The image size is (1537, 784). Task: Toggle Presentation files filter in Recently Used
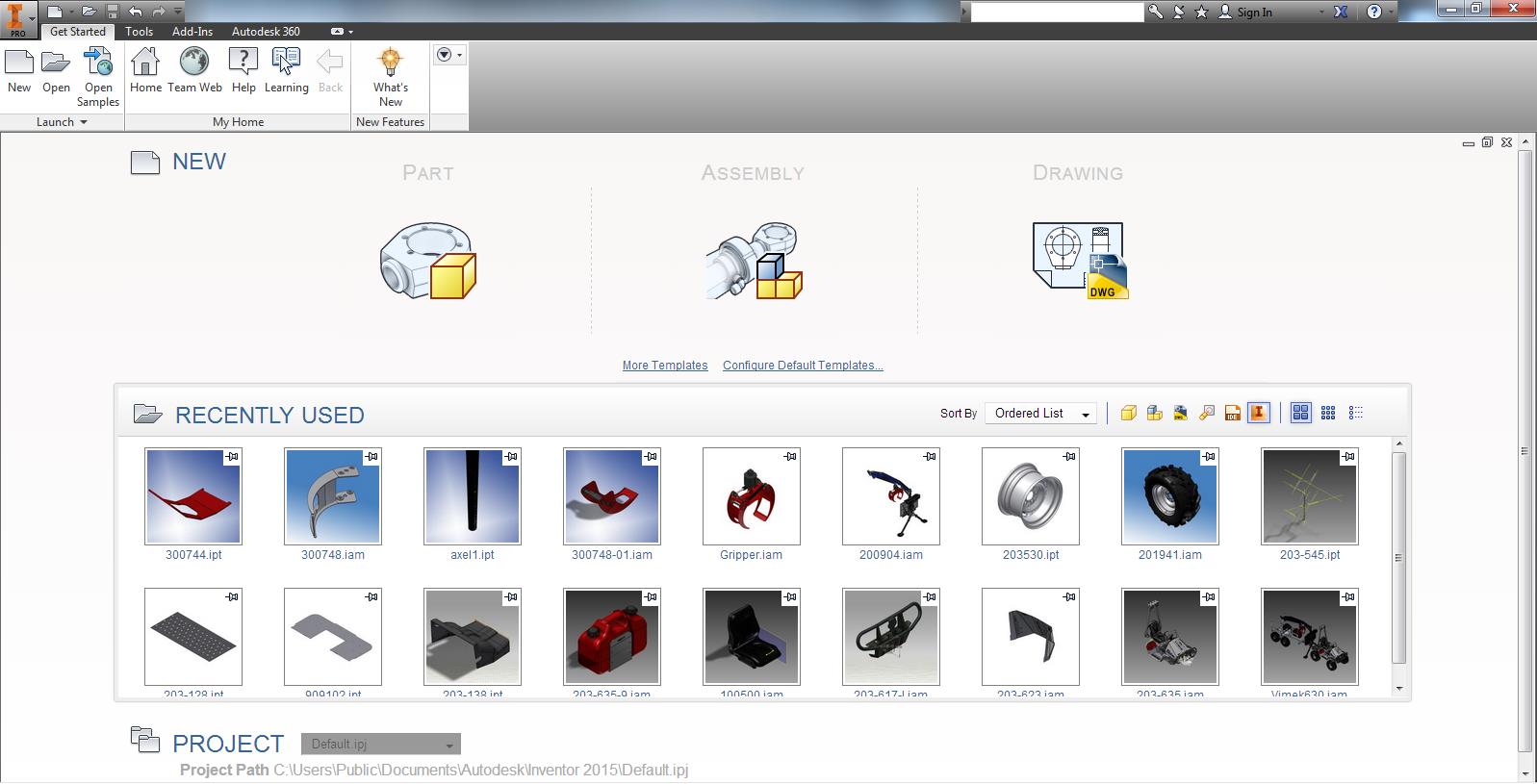click(x=1206, y=413)
